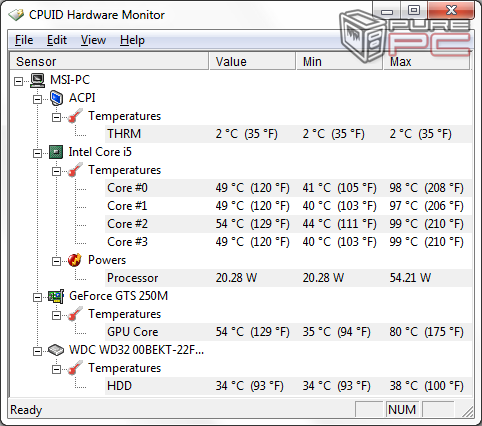Click the Intel Core i5 chip icon
This screenshot has width=482, height=426.
coord(56,152)
